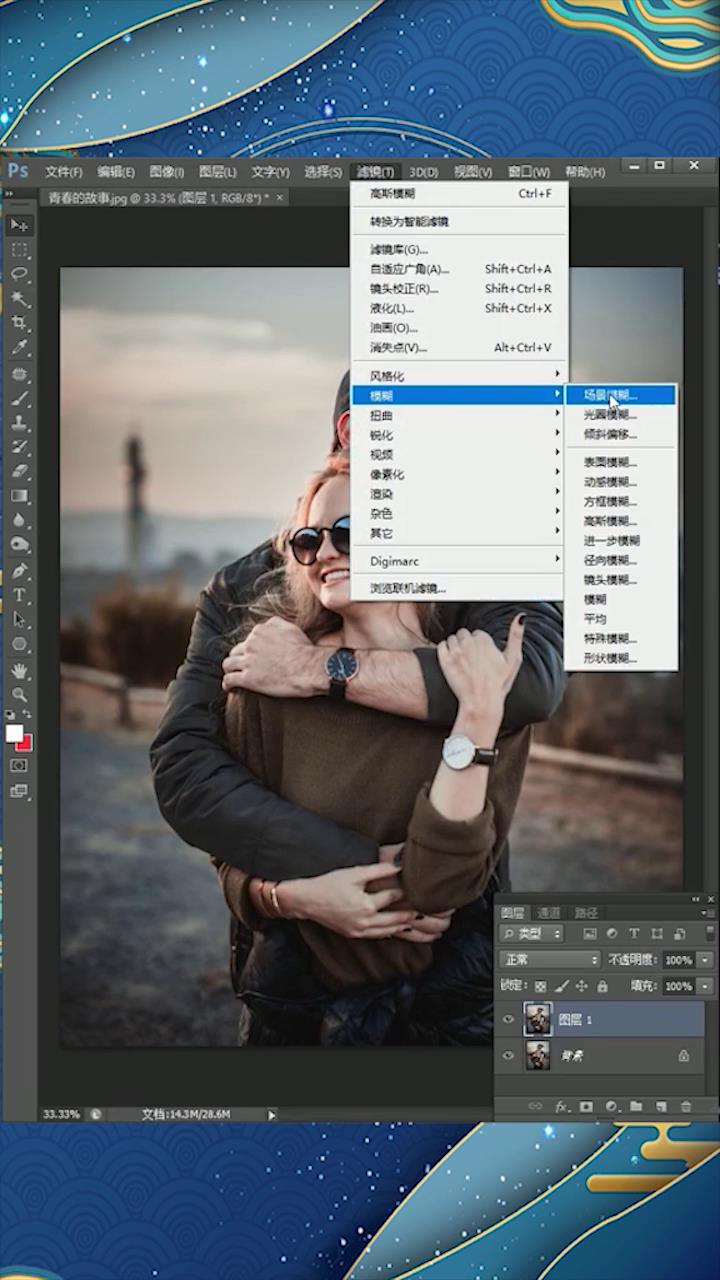Select the History Brush tool
The image size is (720, 1280).
[19, 447]
